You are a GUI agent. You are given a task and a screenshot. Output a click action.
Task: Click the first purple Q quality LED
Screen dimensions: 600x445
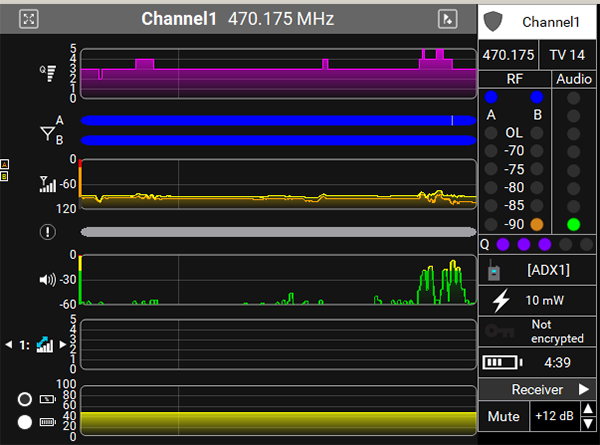pos(503,244)
